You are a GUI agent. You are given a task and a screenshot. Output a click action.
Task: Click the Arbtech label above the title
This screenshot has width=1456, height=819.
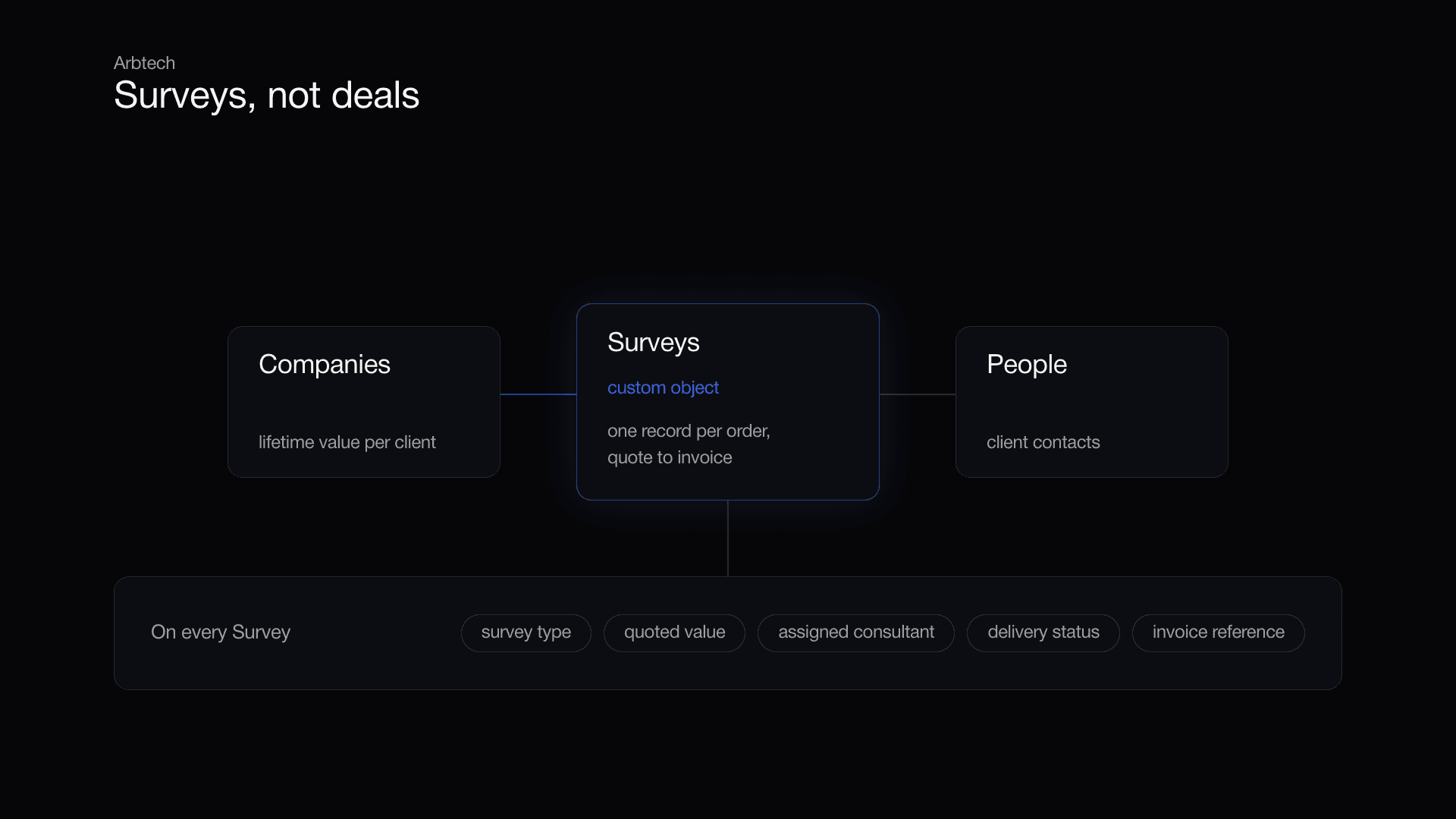pyautogui.click(x=144, y=63)
